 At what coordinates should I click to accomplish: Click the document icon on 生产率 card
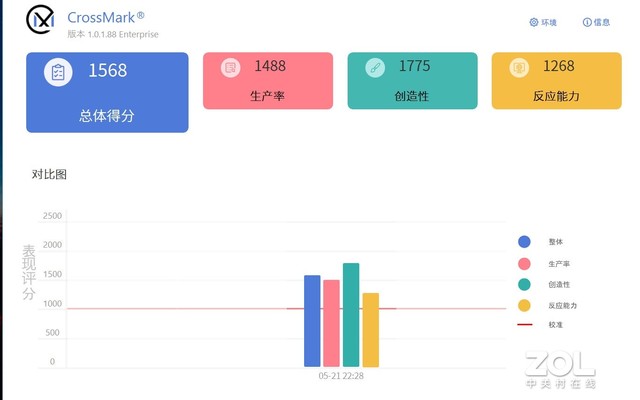point(231,68)
